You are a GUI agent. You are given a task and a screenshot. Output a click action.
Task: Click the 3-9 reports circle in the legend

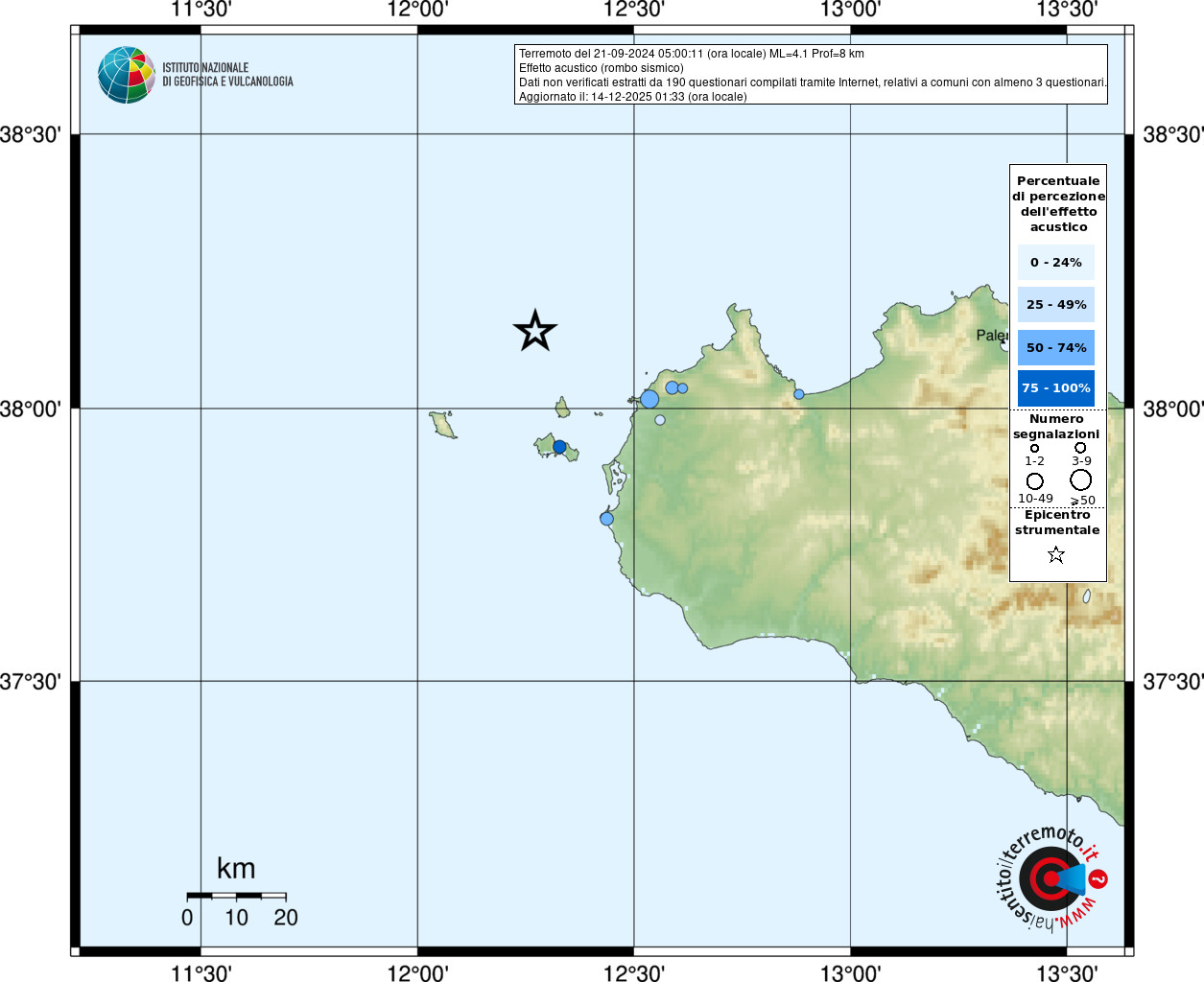click(x=1080, y=447)
